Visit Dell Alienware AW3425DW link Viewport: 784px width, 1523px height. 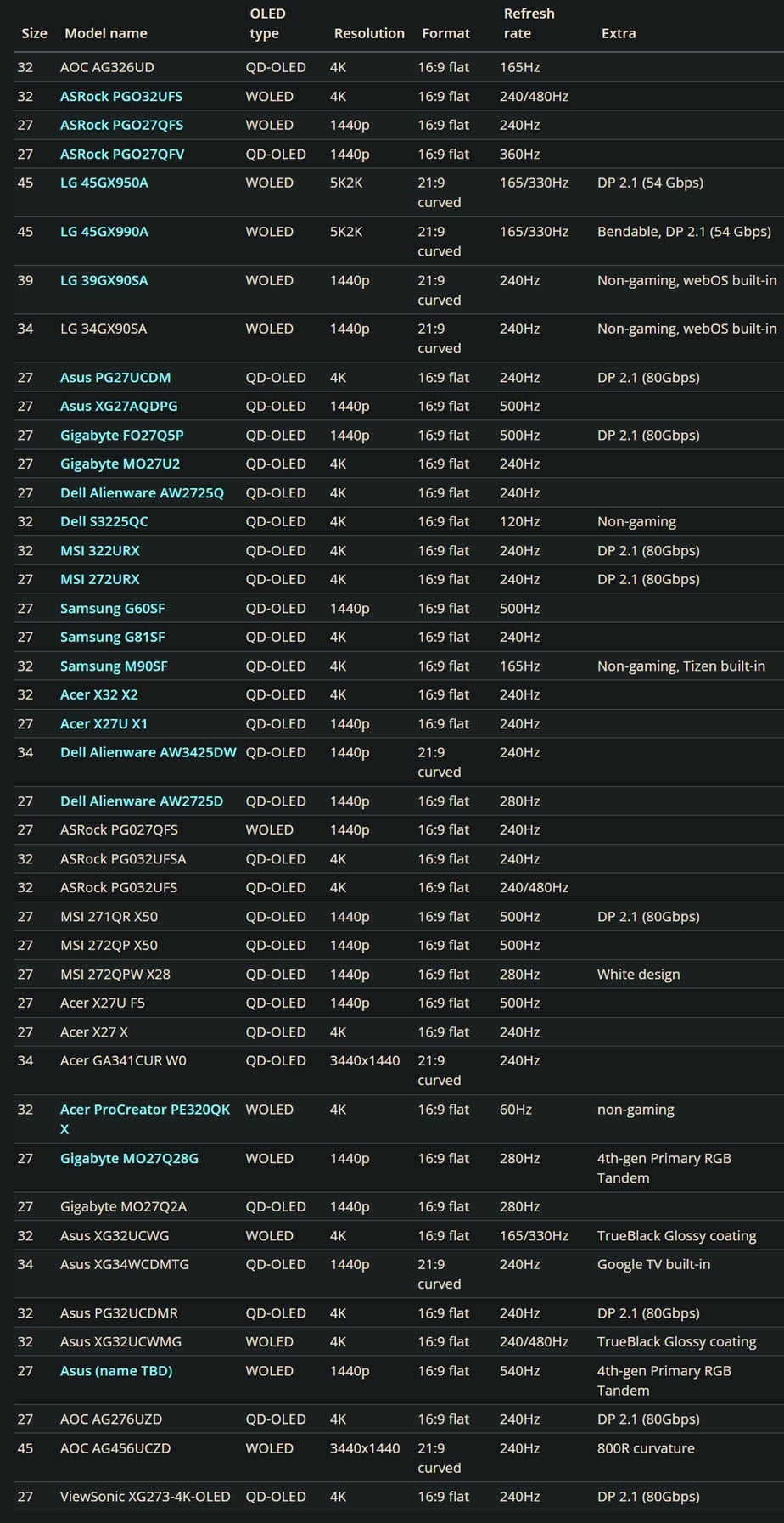[x=148, y=752]
